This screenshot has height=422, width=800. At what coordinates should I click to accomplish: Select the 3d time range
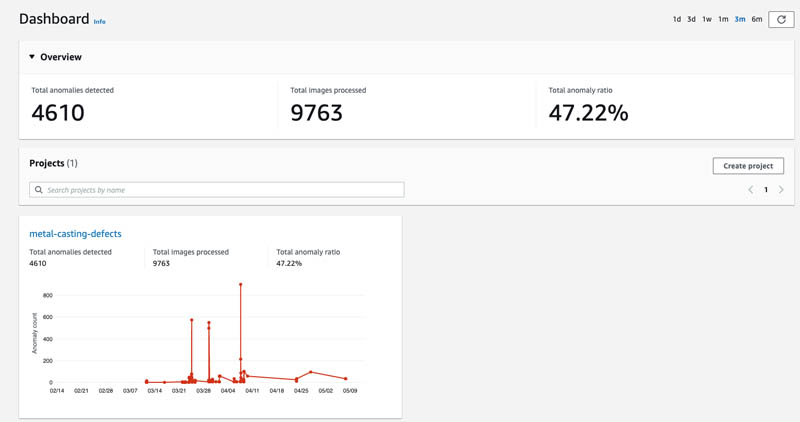click(x=691, y=19)
